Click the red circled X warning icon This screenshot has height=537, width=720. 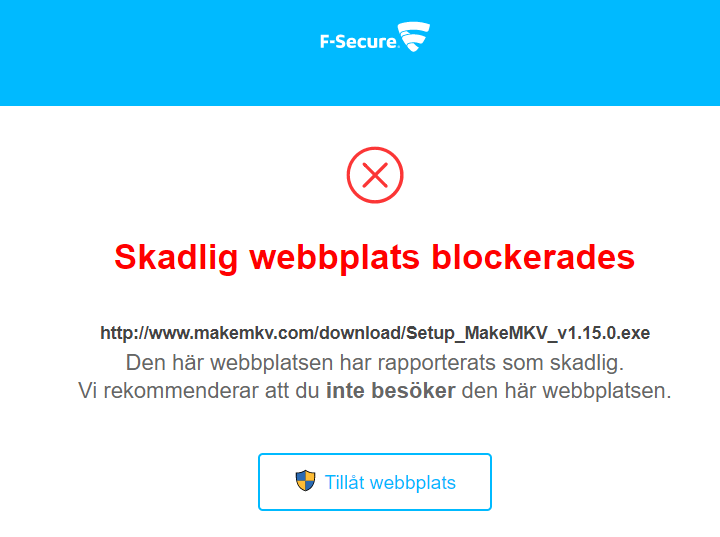click(375, 176)
